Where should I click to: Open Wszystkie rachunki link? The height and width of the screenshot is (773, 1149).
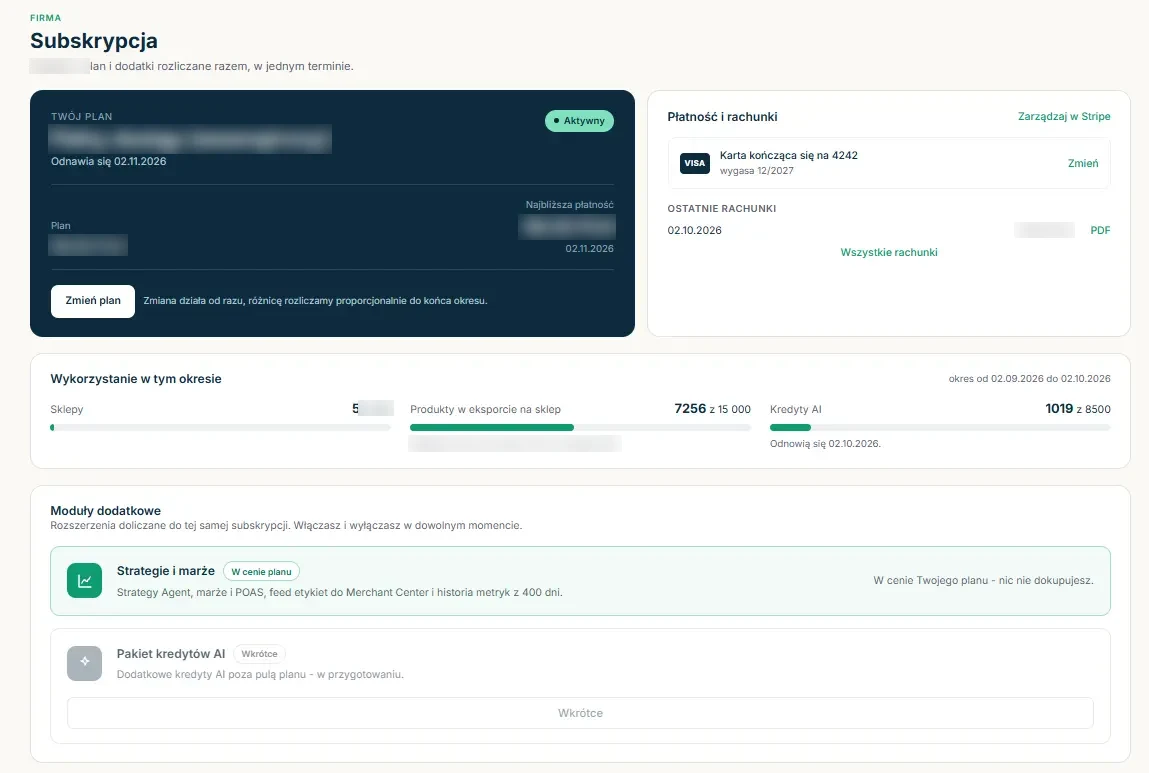tap(889, 252)
